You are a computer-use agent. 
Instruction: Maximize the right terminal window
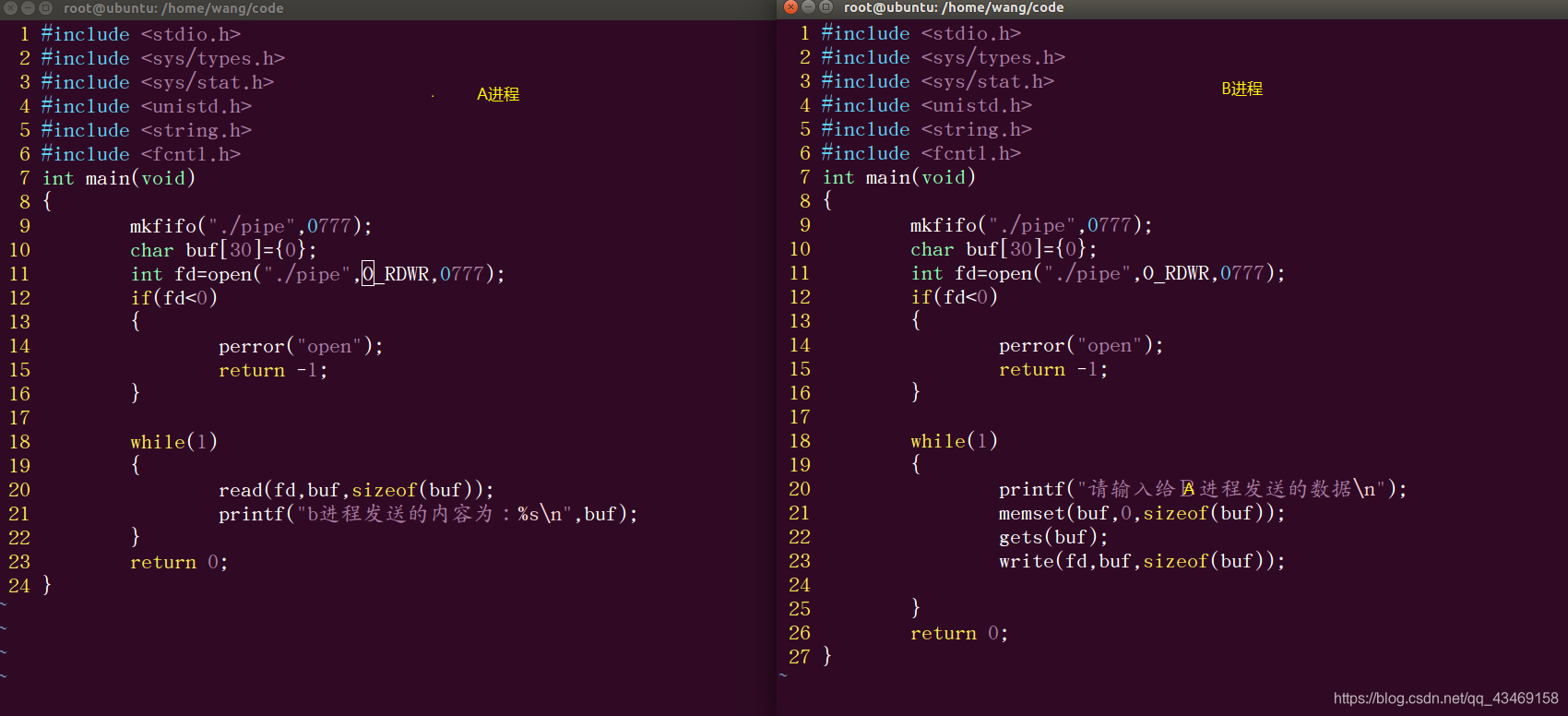[x=826, y=7]
